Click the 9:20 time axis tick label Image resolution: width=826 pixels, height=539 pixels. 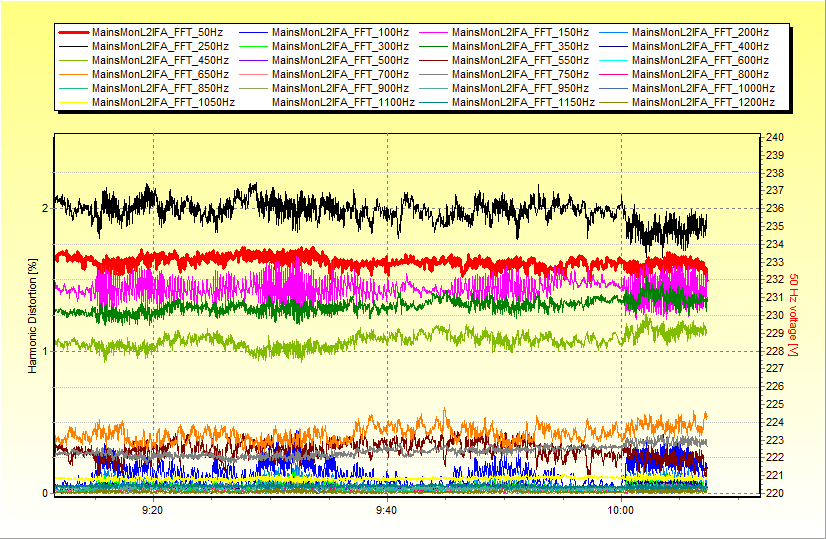pyautogui.click(x=153, y=509)
